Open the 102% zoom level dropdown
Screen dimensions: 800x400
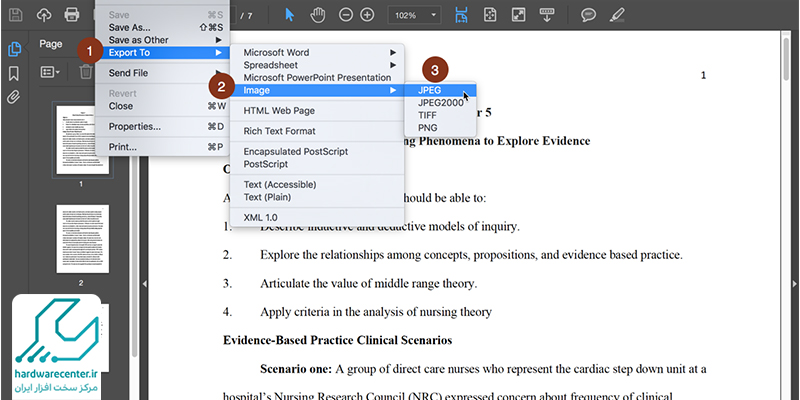414,15
